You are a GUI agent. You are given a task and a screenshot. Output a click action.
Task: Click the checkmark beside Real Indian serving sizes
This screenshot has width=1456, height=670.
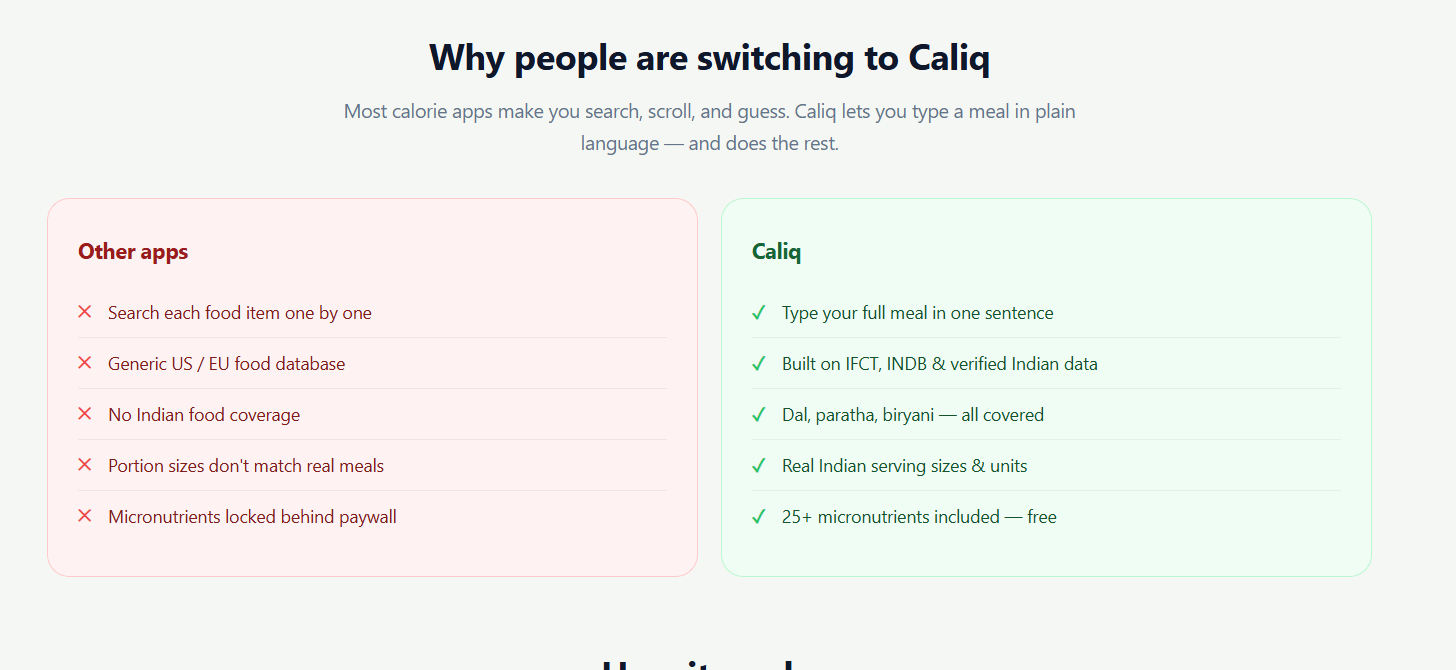point(759,466)
